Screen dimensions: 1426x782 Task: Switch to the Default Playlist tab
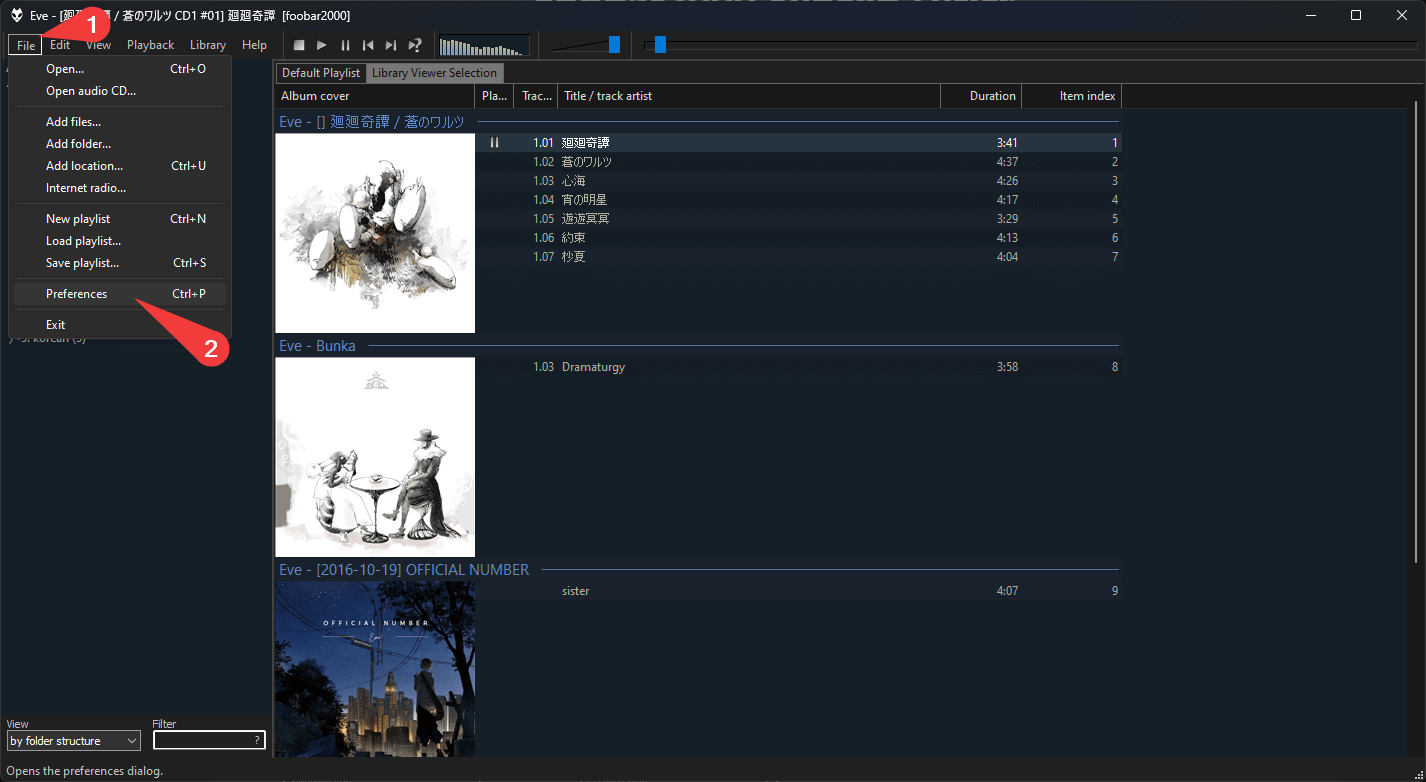coord(320,73)
